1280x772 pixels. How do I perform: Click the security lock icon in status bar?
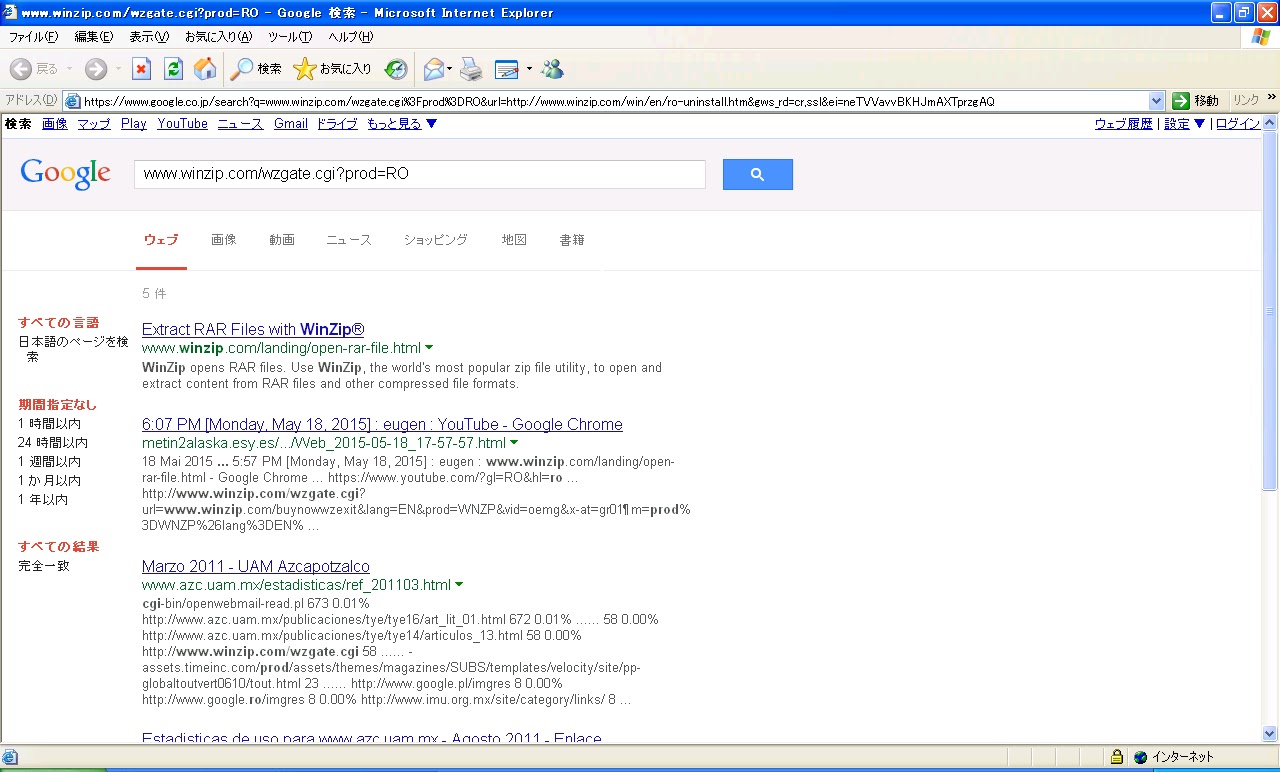click(1117, 757)
